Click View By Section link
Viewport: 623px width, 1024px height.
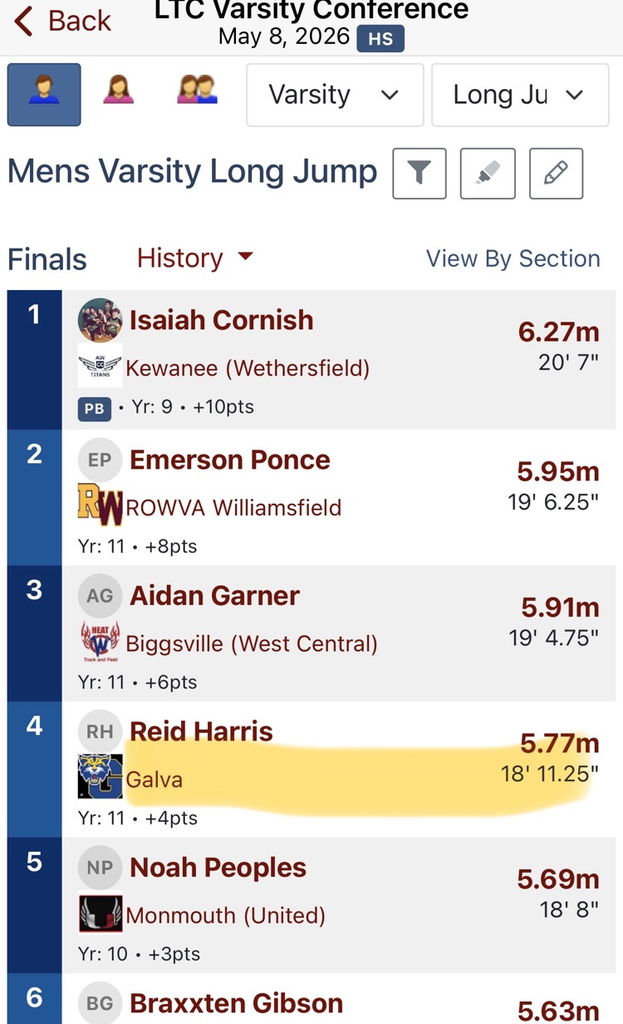513,259
